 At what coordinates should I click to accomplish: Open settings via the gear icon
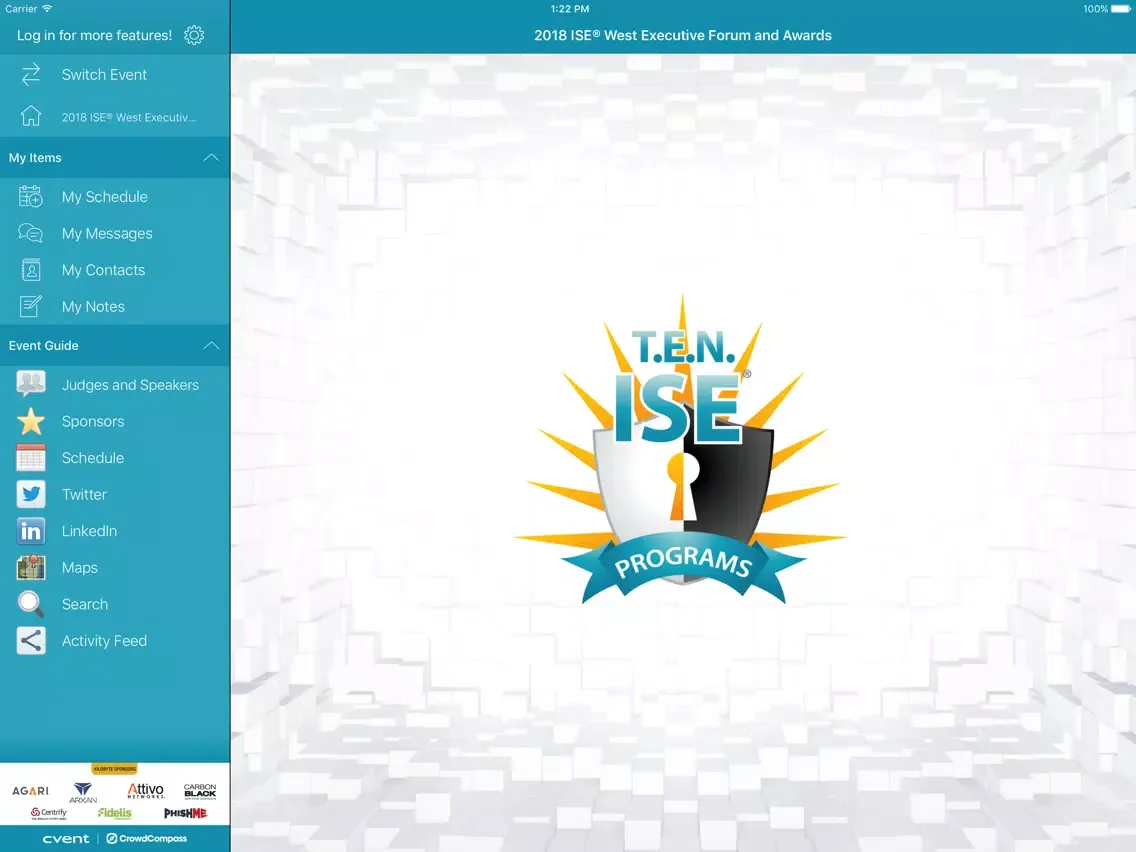pos(194,36)
